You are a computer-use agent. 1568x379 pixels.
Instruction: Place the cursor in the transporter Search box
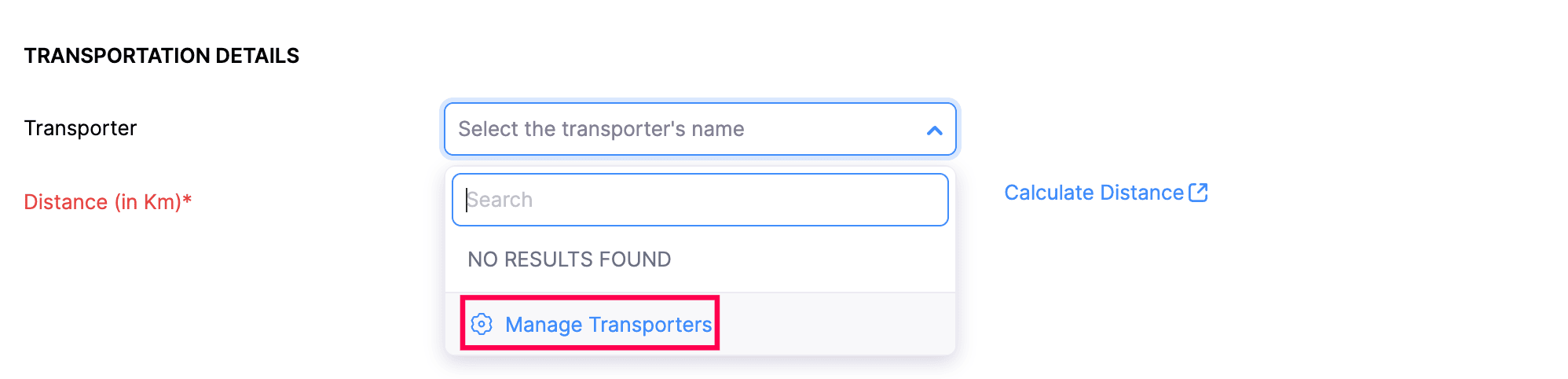[699, 200]
